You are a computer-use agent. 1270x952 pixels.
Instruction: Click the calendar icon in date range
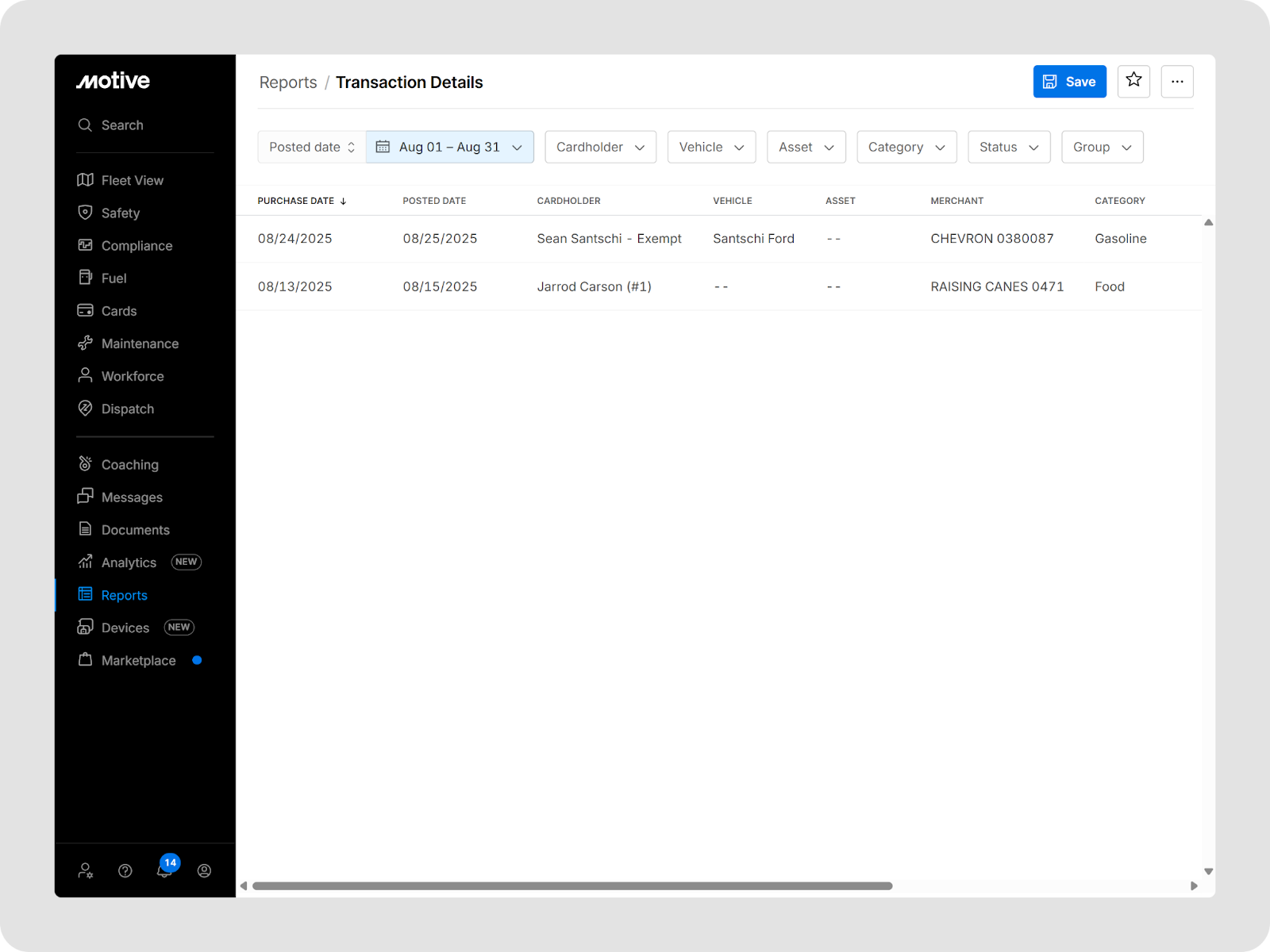coord(383,147)
